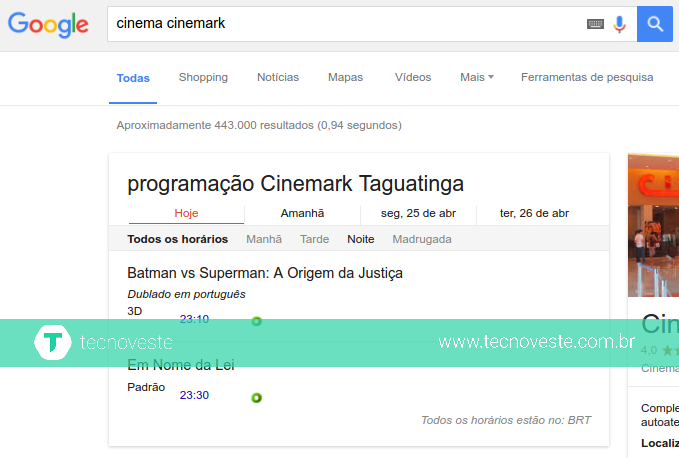Open Batman vs Superman: A Origem da Justiça
This screenshot has height=458, width=679.
[x=265, y=273]
